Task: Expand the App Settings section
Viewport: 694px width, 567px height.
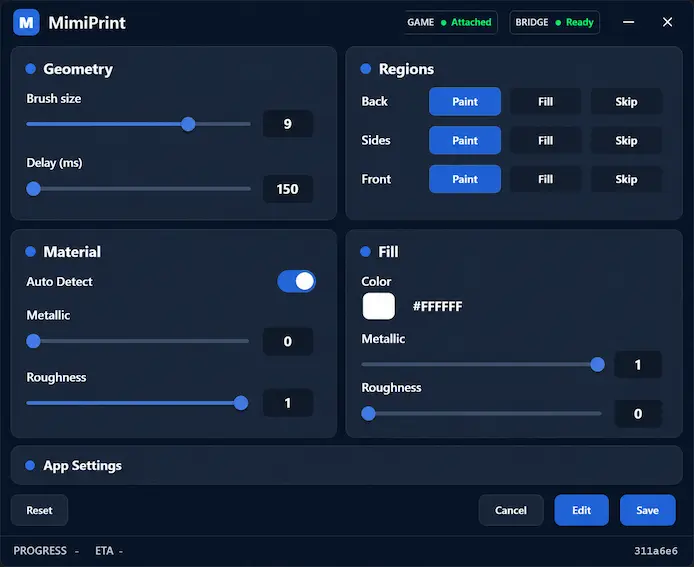Action: tap(347, 465)
